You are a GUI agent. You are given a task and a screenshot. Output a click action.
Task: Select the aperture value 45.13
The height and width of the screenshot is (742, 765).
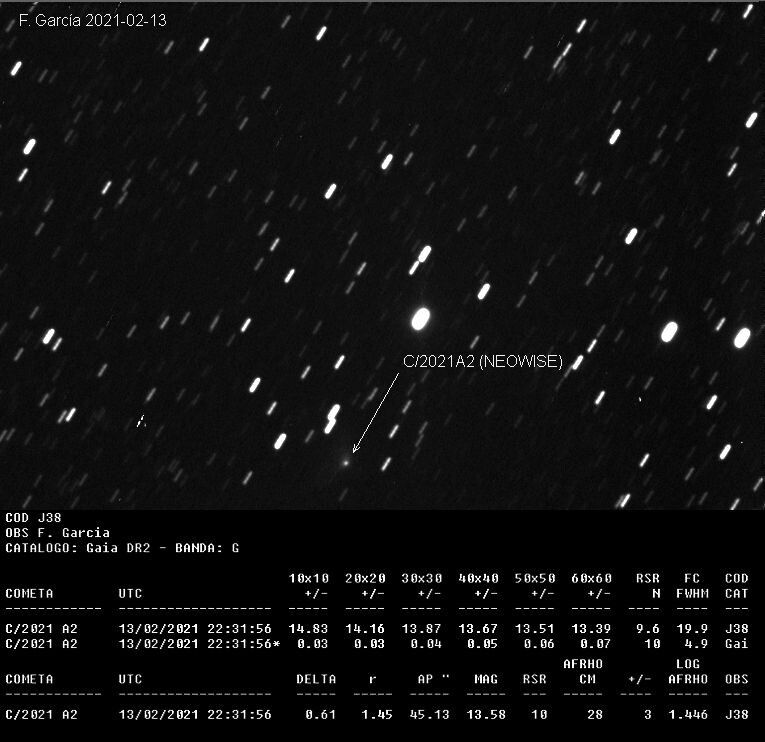click(x=430, y=715)
